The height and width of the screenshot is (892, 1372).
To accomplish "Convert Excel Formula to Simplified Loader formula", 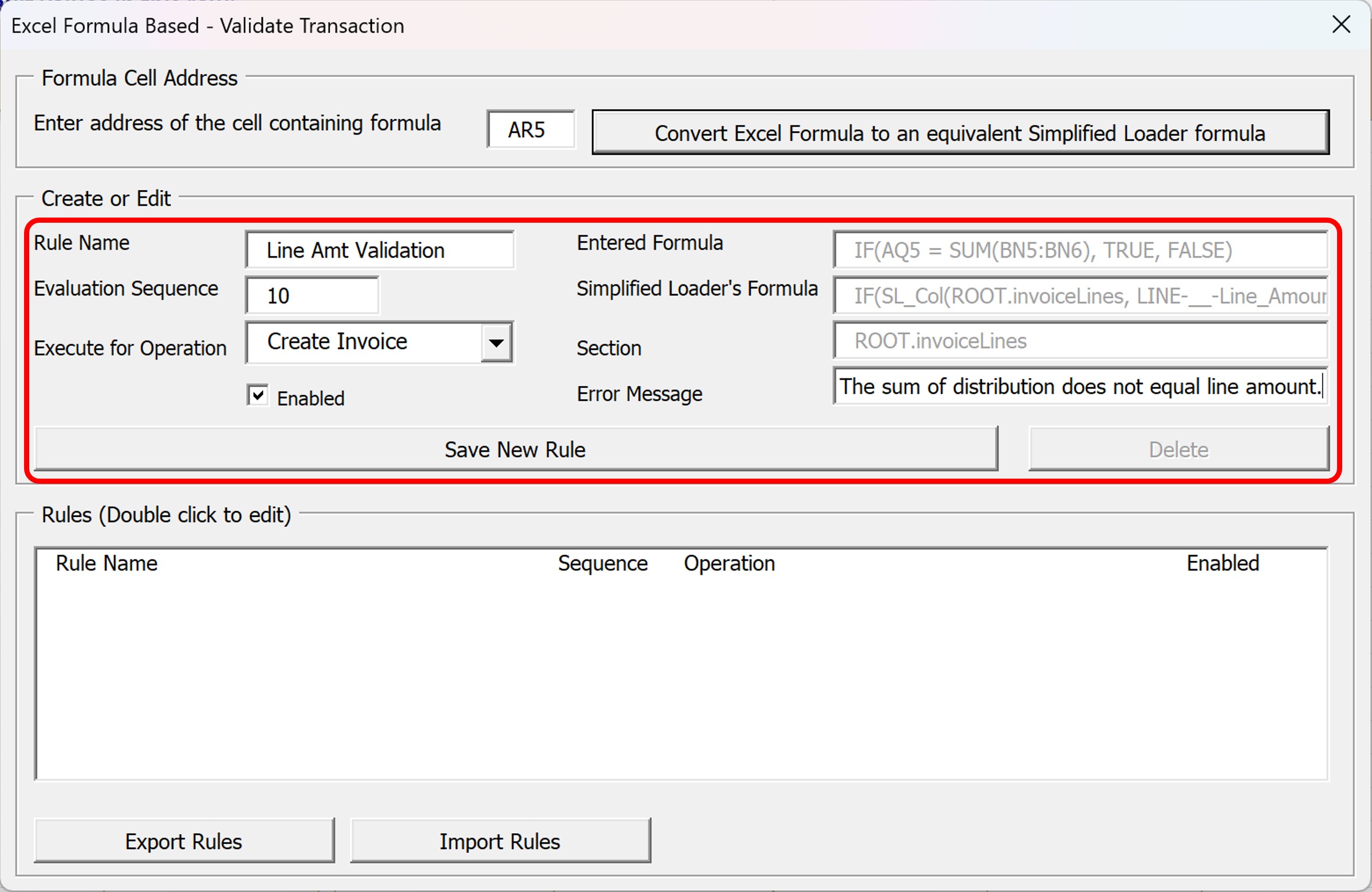I will tap(960, 132).
